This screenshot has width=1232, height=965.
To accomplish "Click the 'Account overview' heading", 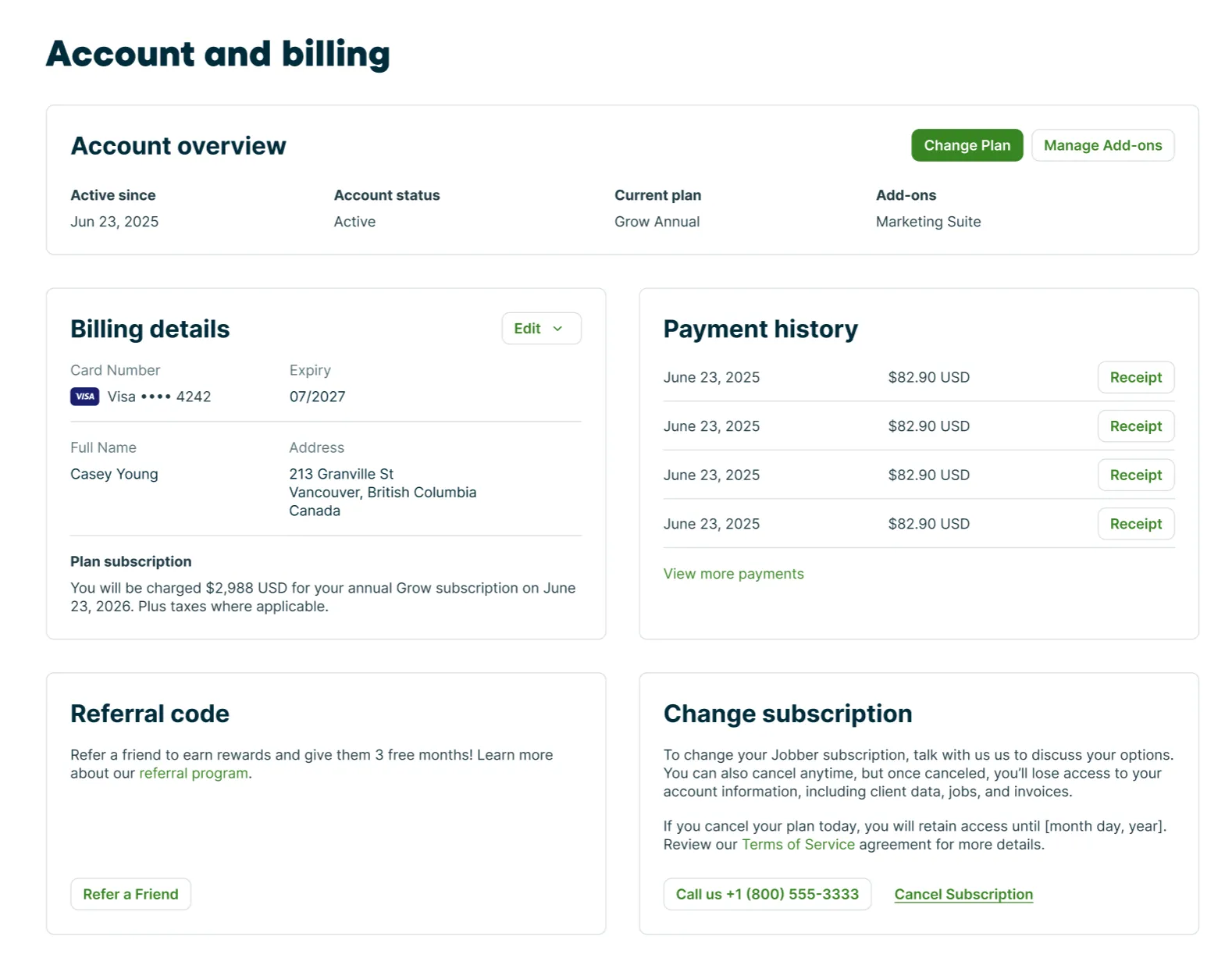I will click(x=178, y=146).
